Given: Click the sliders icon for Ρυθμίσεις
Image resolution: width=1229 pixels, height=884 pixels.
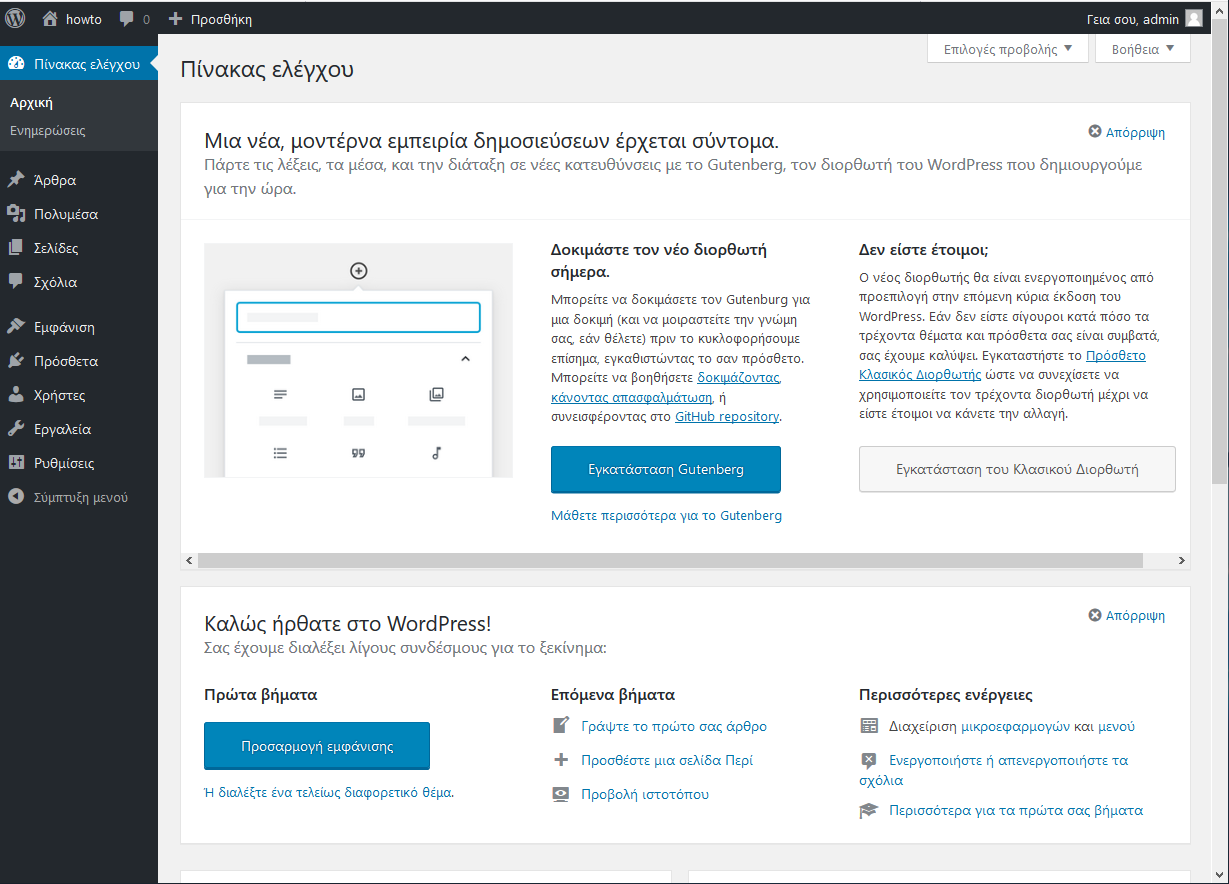Looking at the screenshot, I should click(x=16, y=463).
